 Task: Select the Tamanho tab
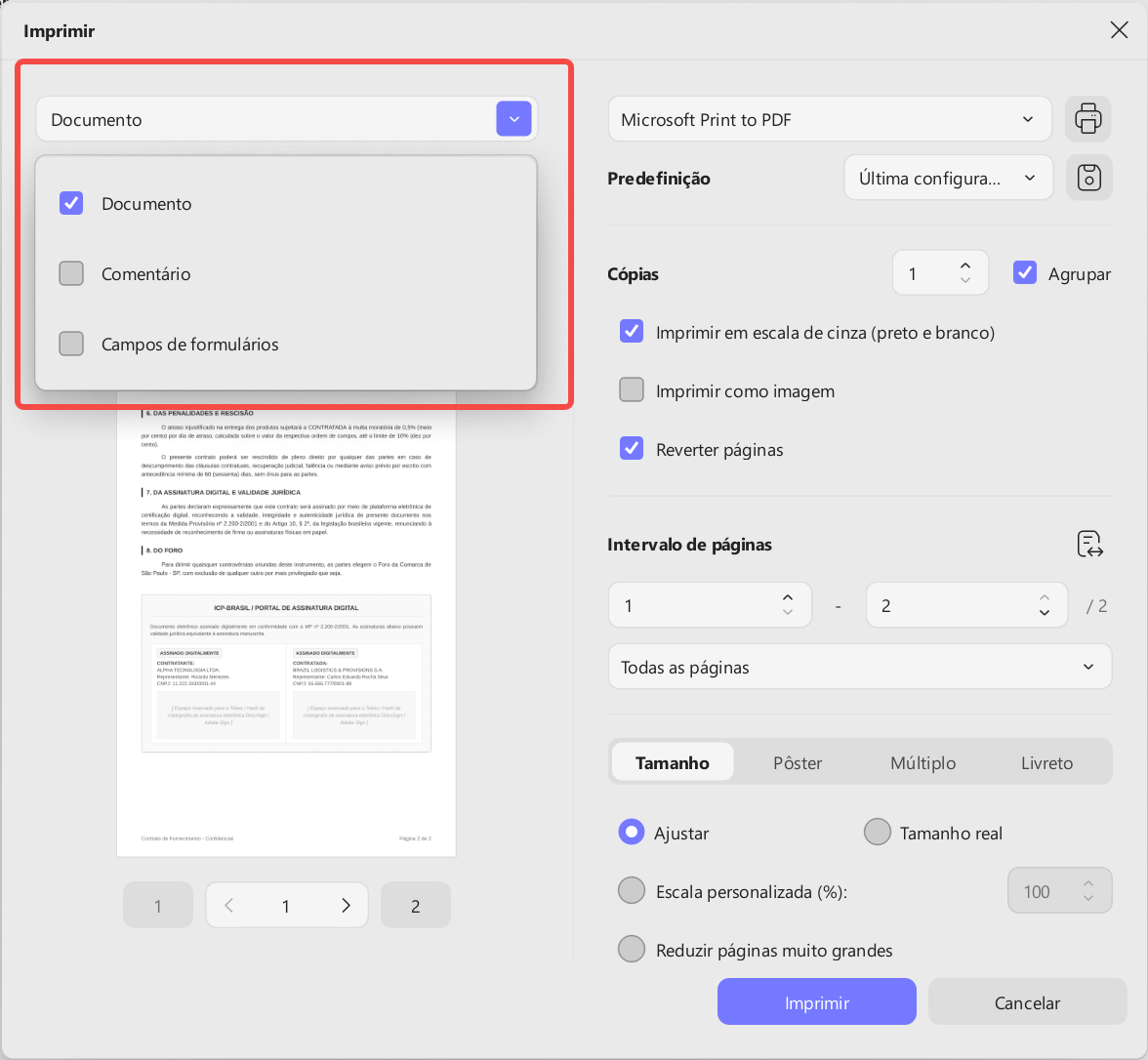click(x=672, y=762)
